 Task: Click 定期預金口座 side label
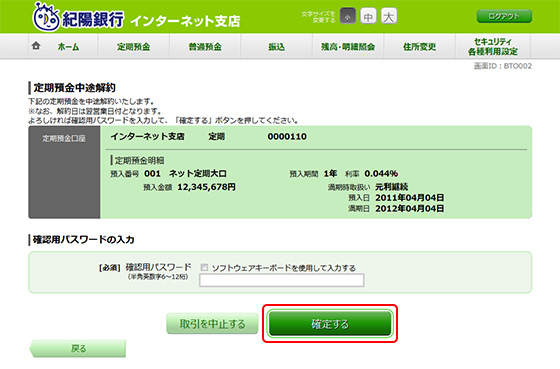(x=64, y=139)
